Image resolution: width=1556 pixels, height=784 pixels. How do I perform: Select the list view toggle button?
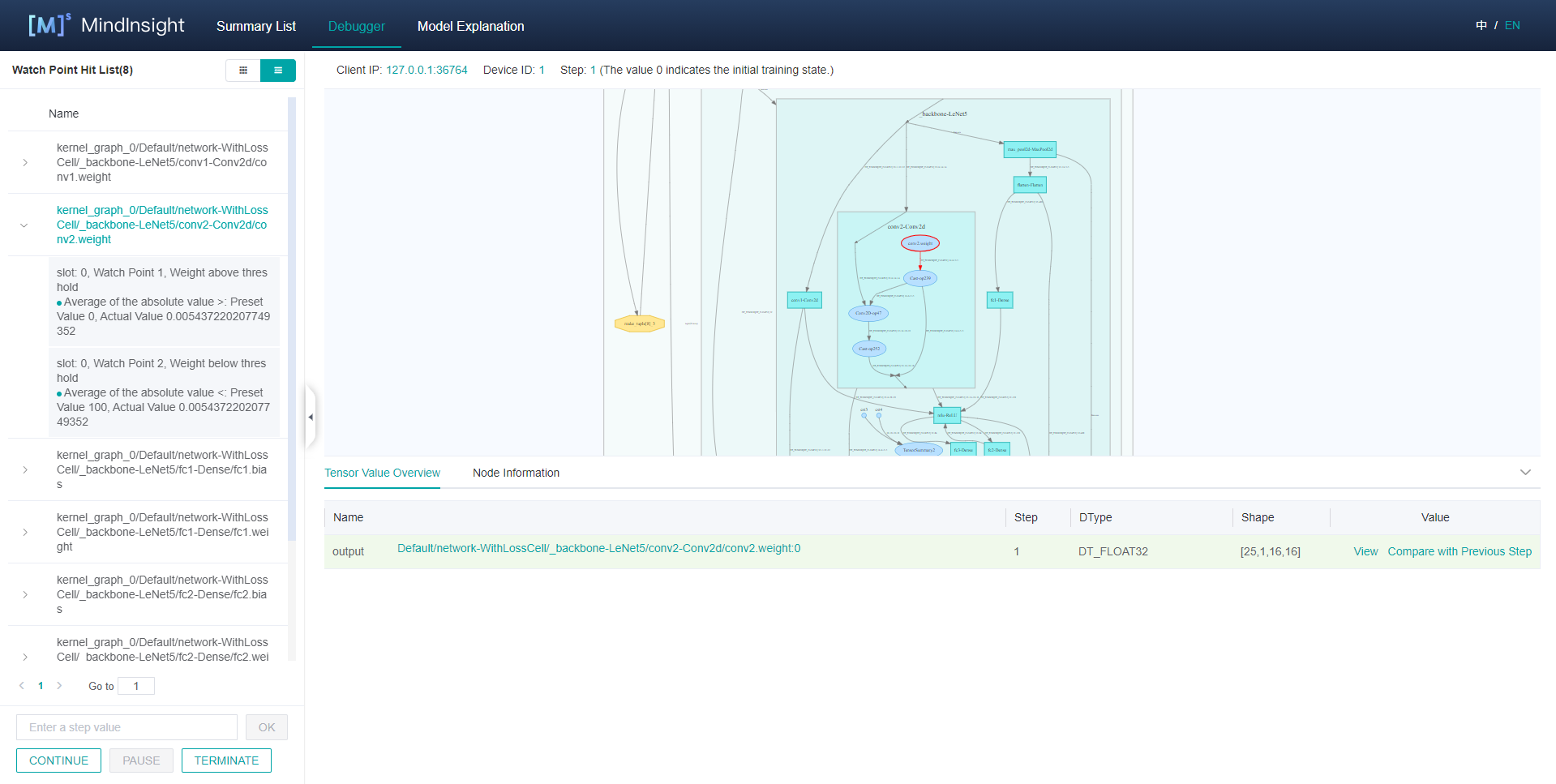pos(278,71)
